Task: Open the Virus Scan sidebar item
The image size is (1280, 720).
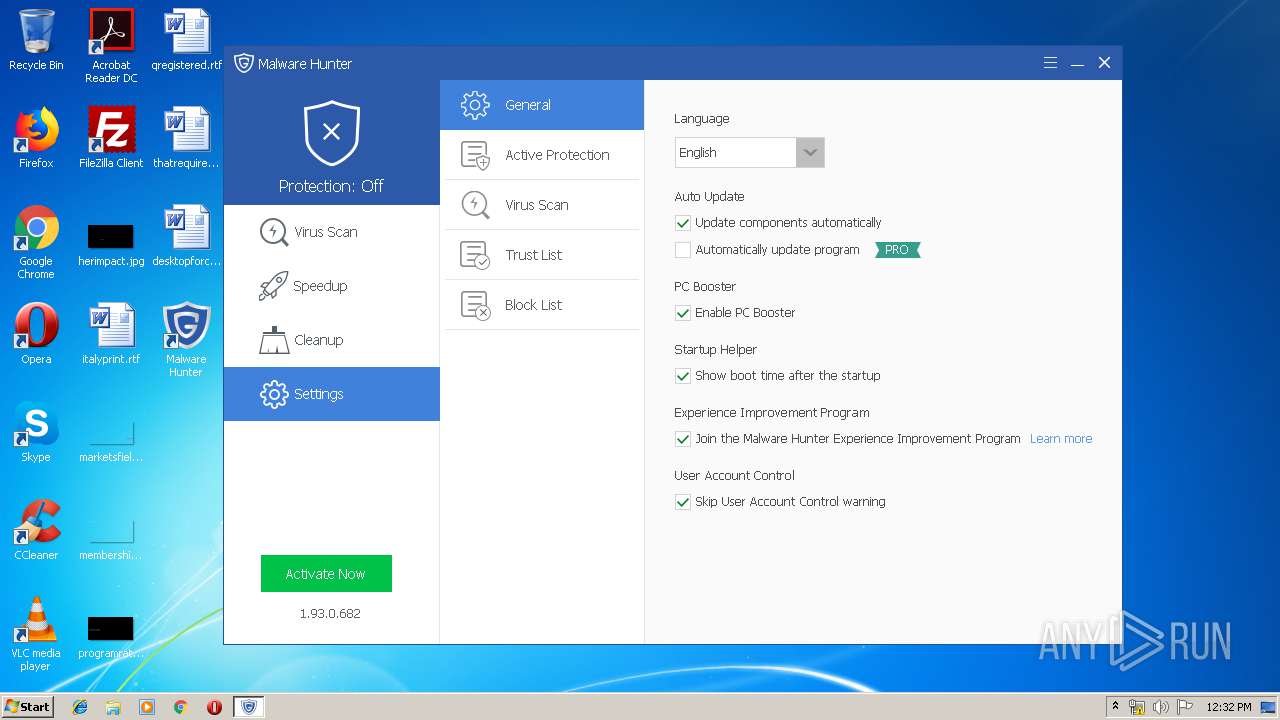Action: [x=332, y=232]
